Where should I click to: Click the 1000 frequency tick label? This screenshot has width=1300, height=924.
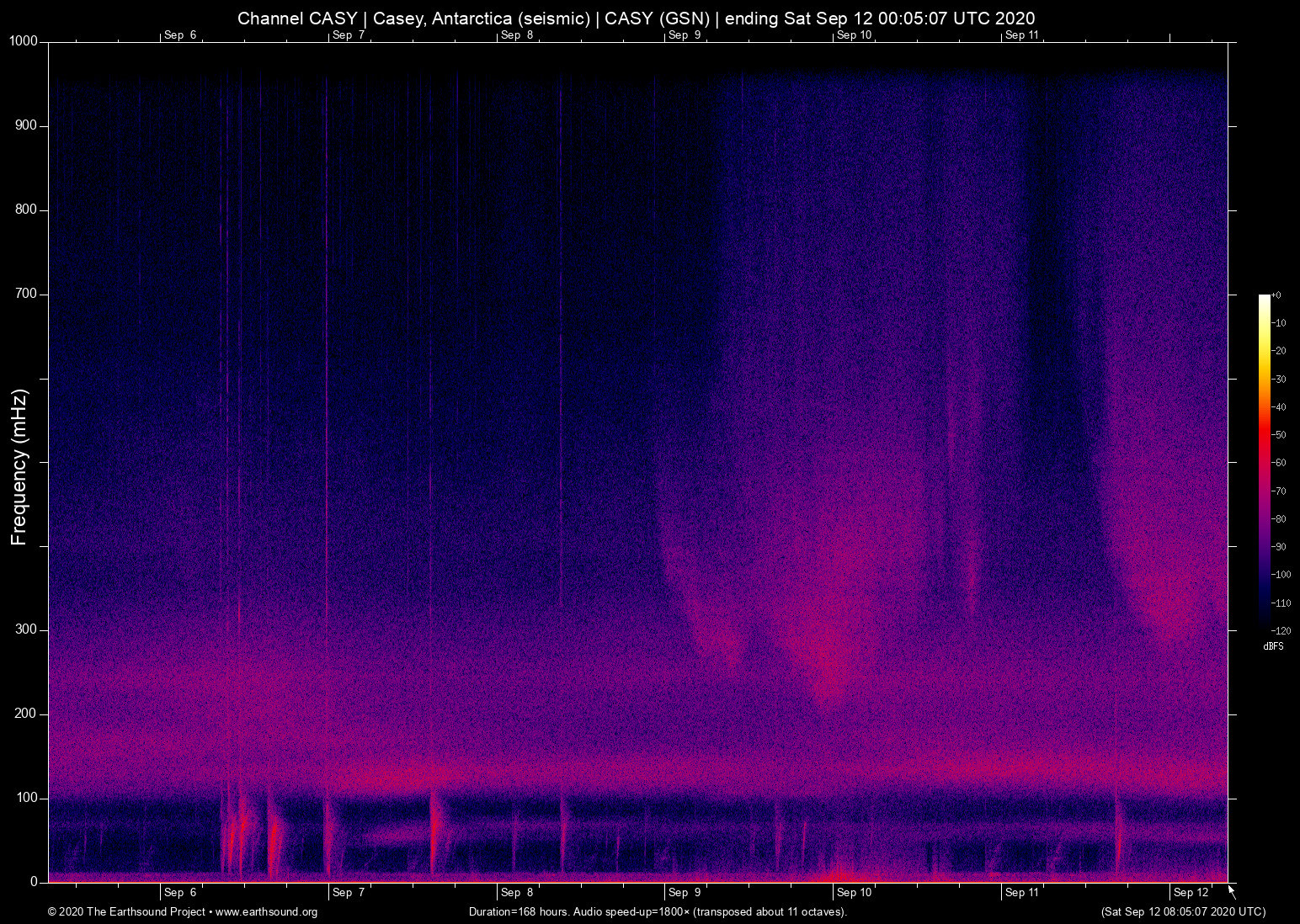[25, 40]
